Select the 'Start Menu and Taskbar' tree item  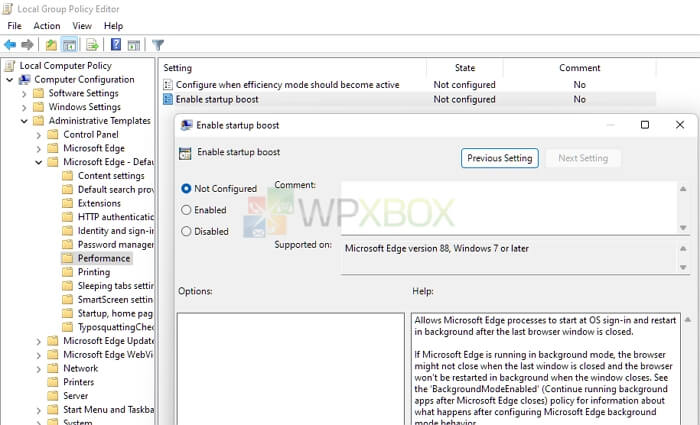click(x=108, y=409)
